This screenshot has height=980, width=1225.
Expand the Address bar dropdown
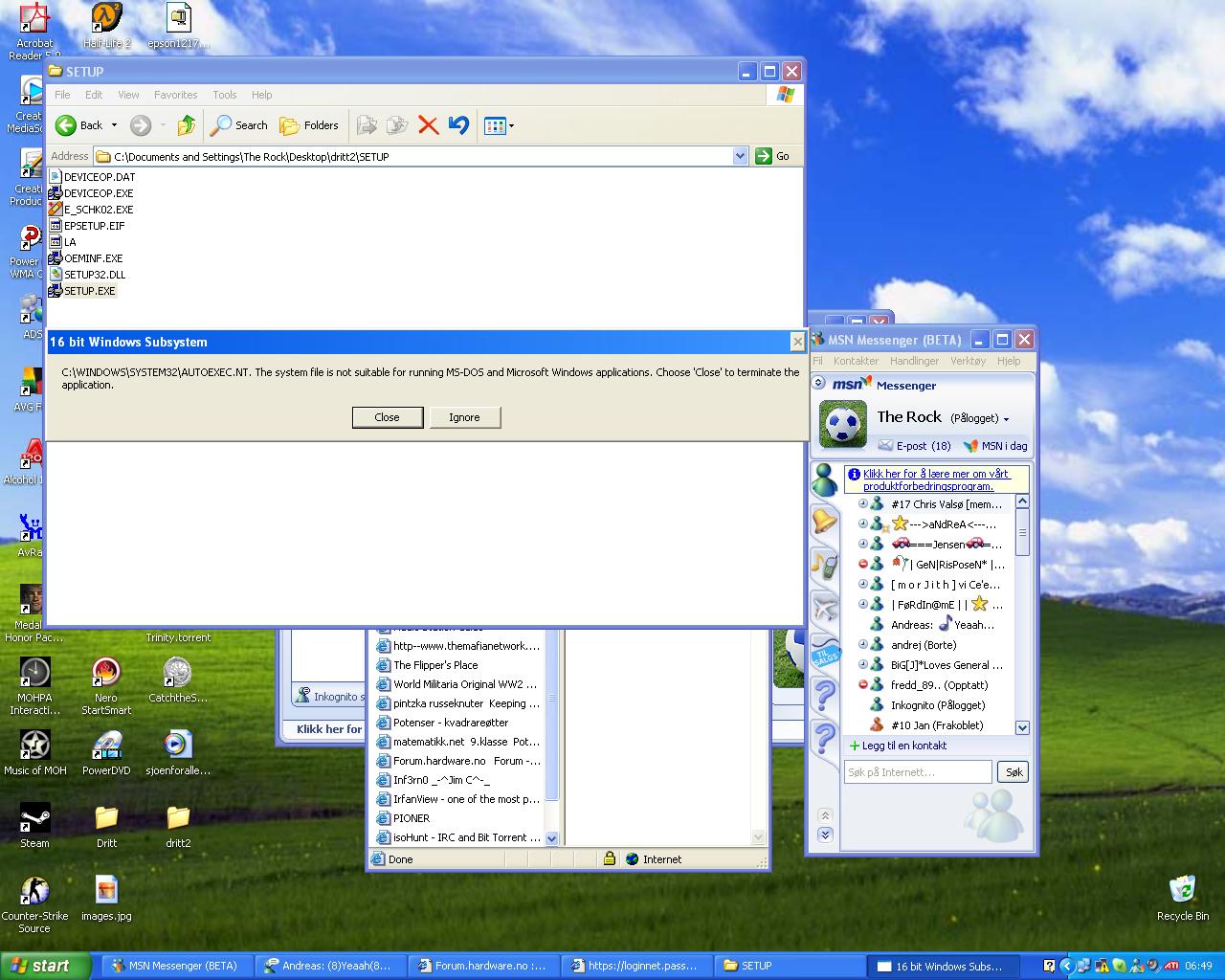(740, 156)
